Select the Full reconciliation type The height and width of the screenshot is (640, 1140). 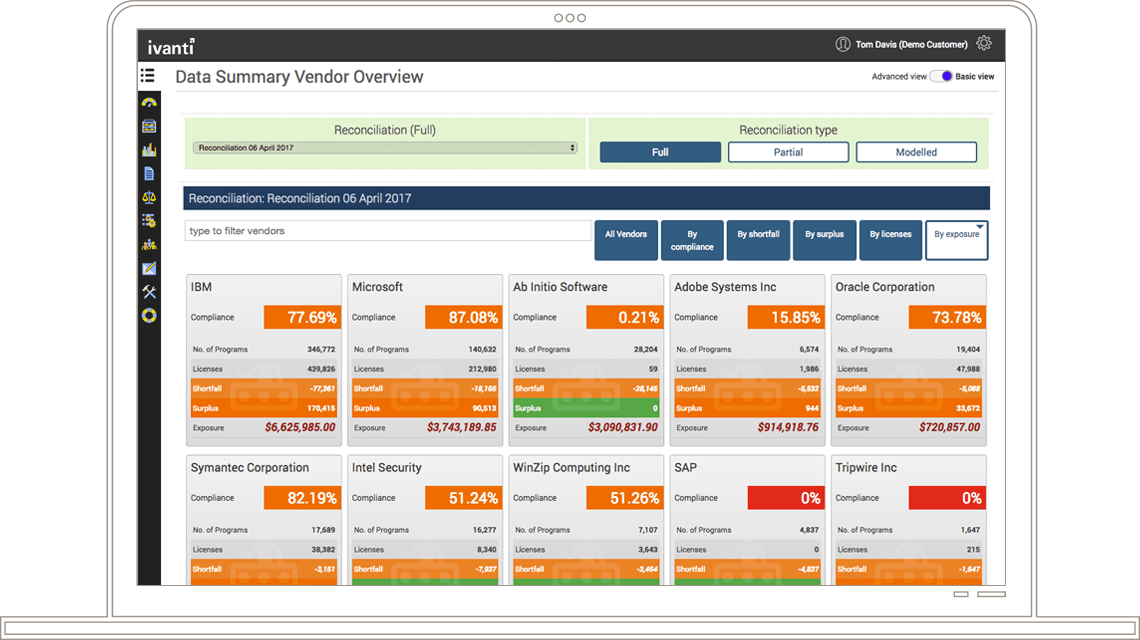(660, 152)
